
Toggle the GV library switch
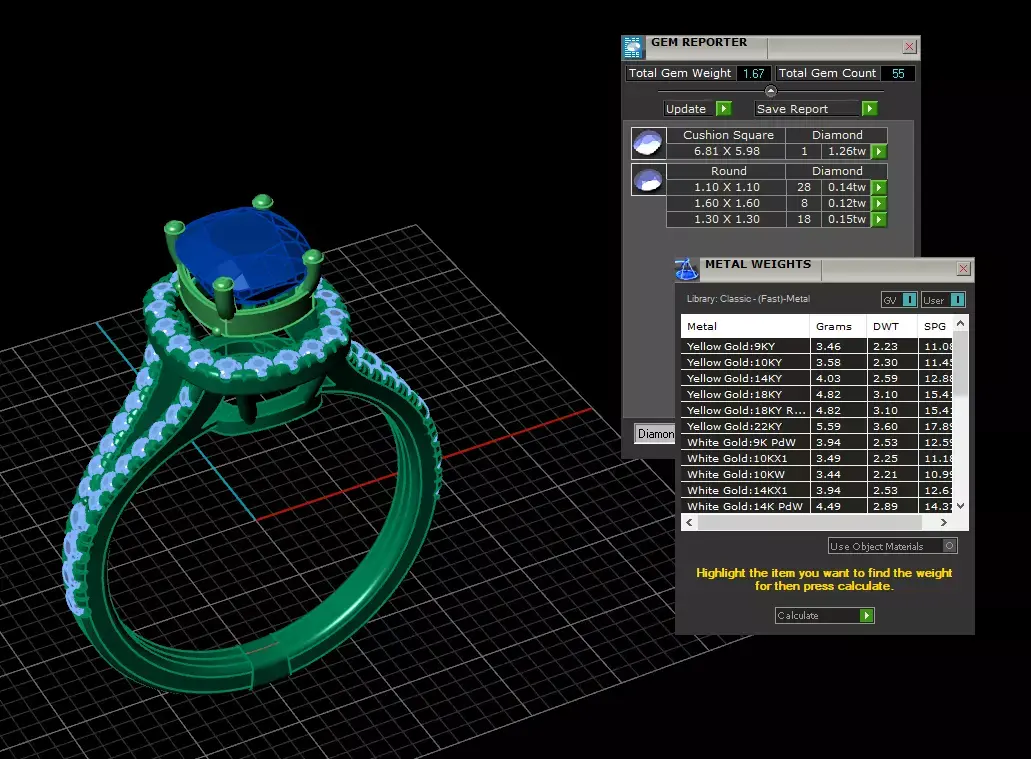coord(909,300)
